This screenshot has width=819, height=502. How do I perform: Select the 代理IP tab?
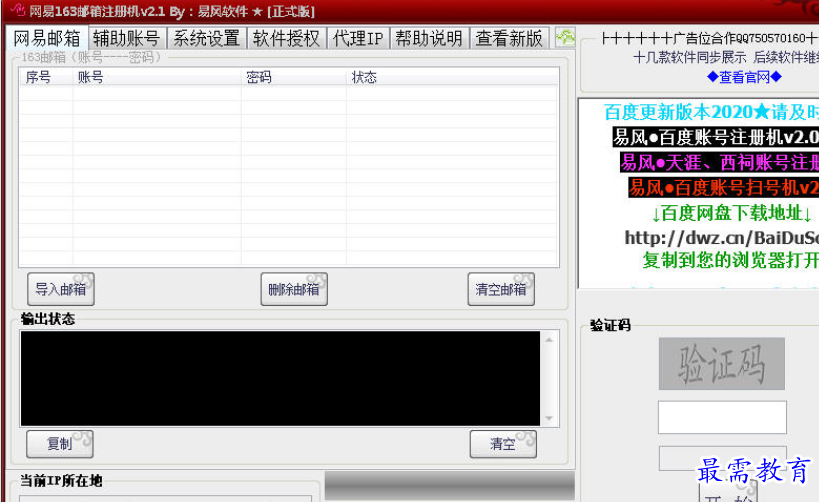[x=358, y=38]
